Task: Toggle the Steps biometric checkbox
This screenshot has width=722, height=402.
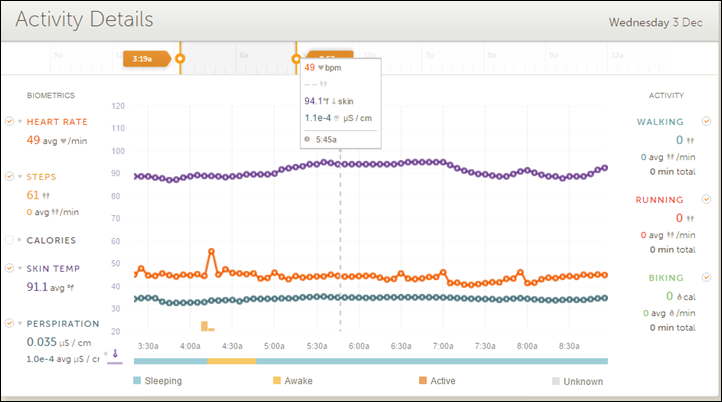Action: point(9,176)
